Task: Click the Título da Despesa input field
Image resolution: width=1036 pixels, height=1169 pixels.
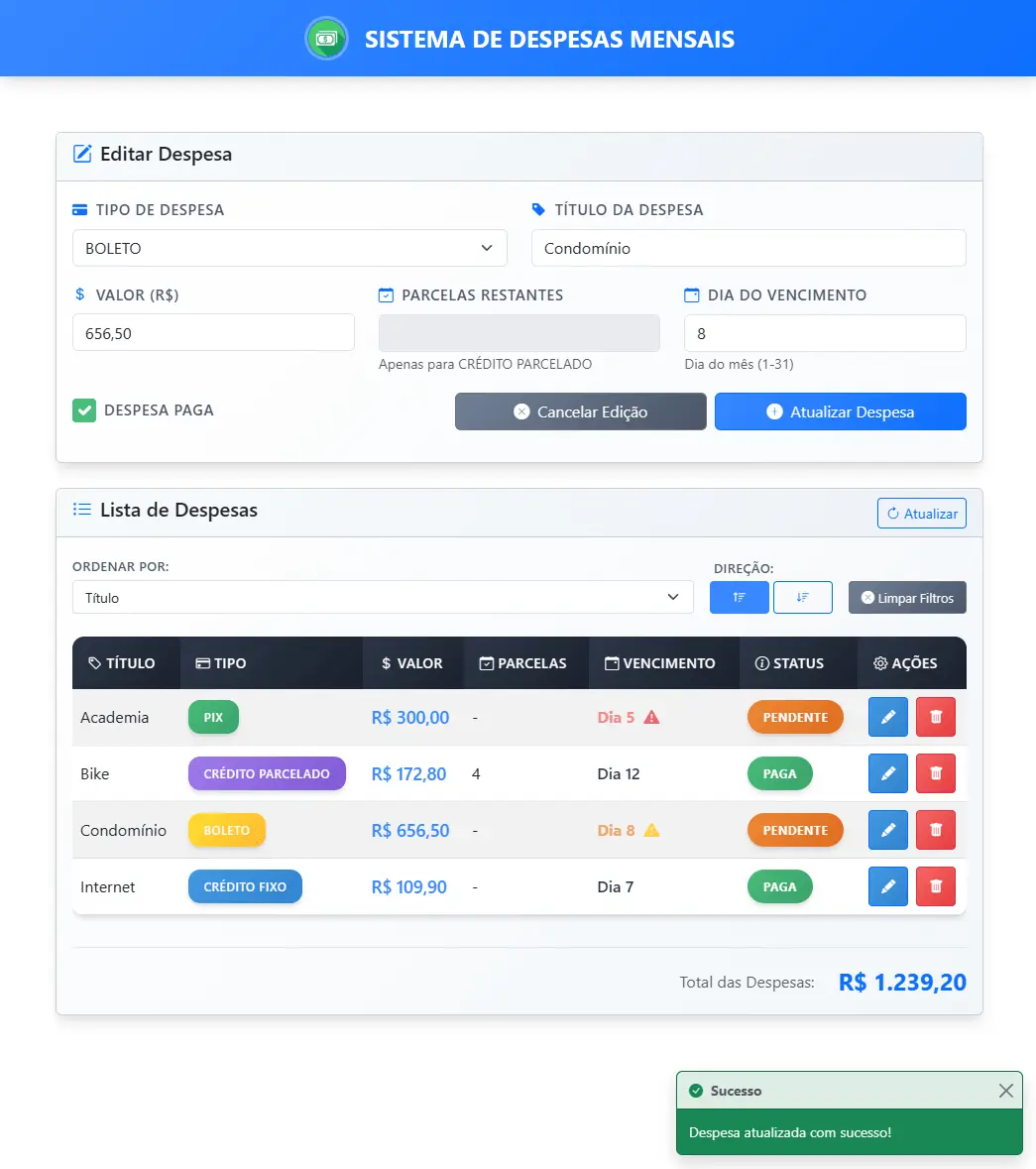Action: tap(748, 248)
